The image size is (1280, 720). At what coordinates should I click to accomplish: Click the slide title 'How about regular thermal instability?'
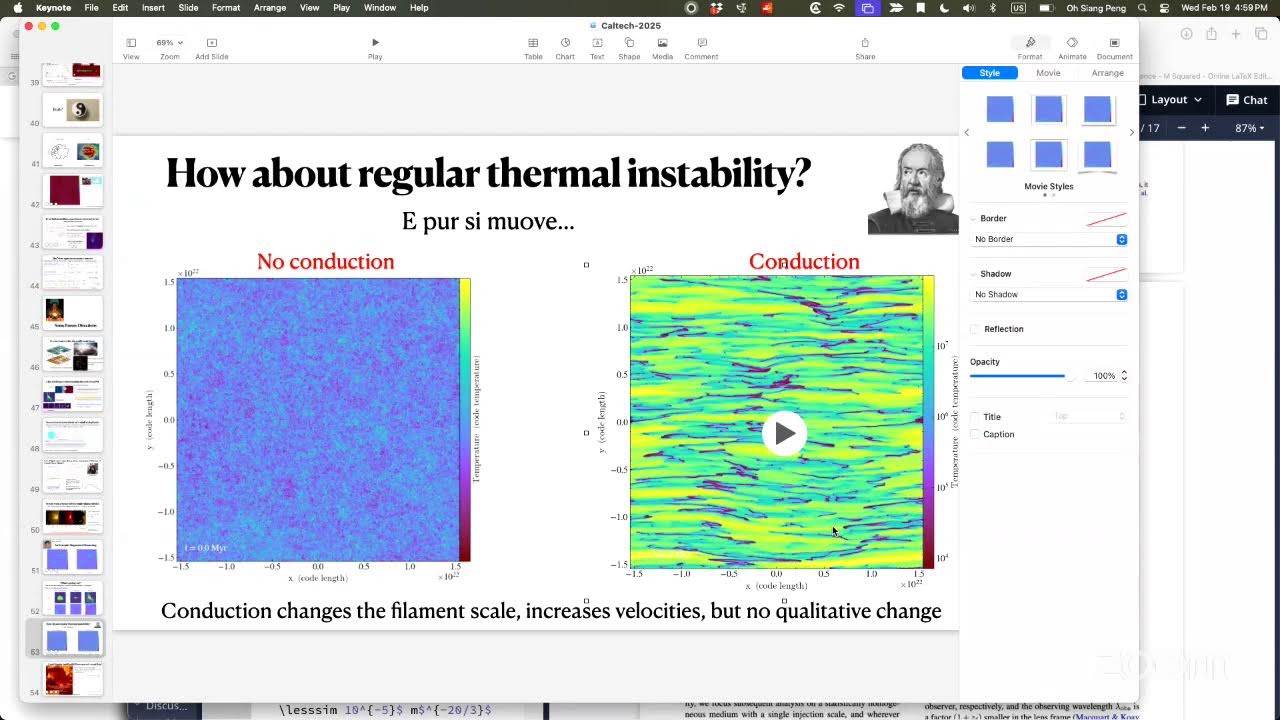[x=488, y=173]
